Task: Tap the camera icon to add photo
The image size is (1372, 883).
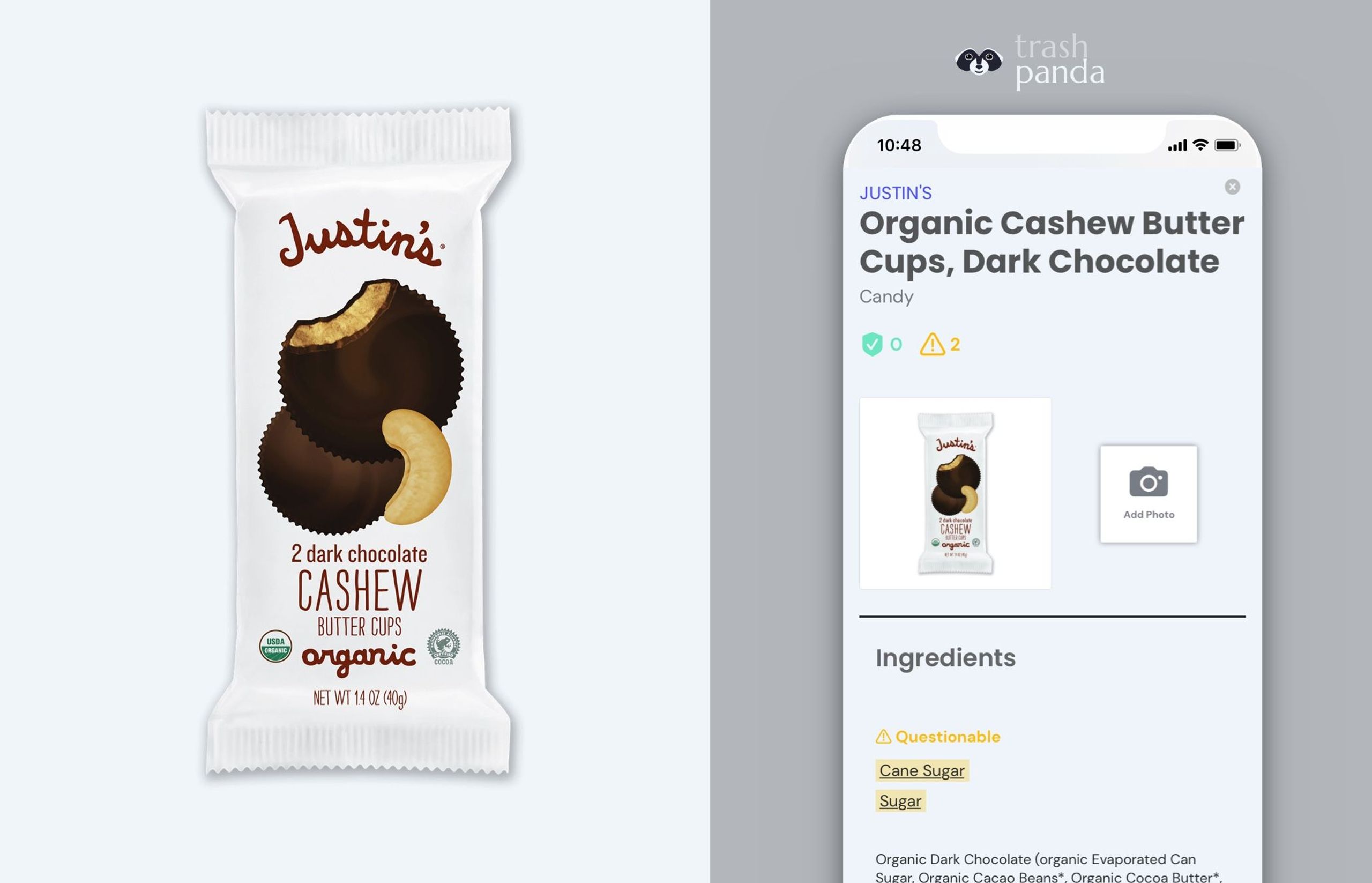Action: [x=1149, y=481]
